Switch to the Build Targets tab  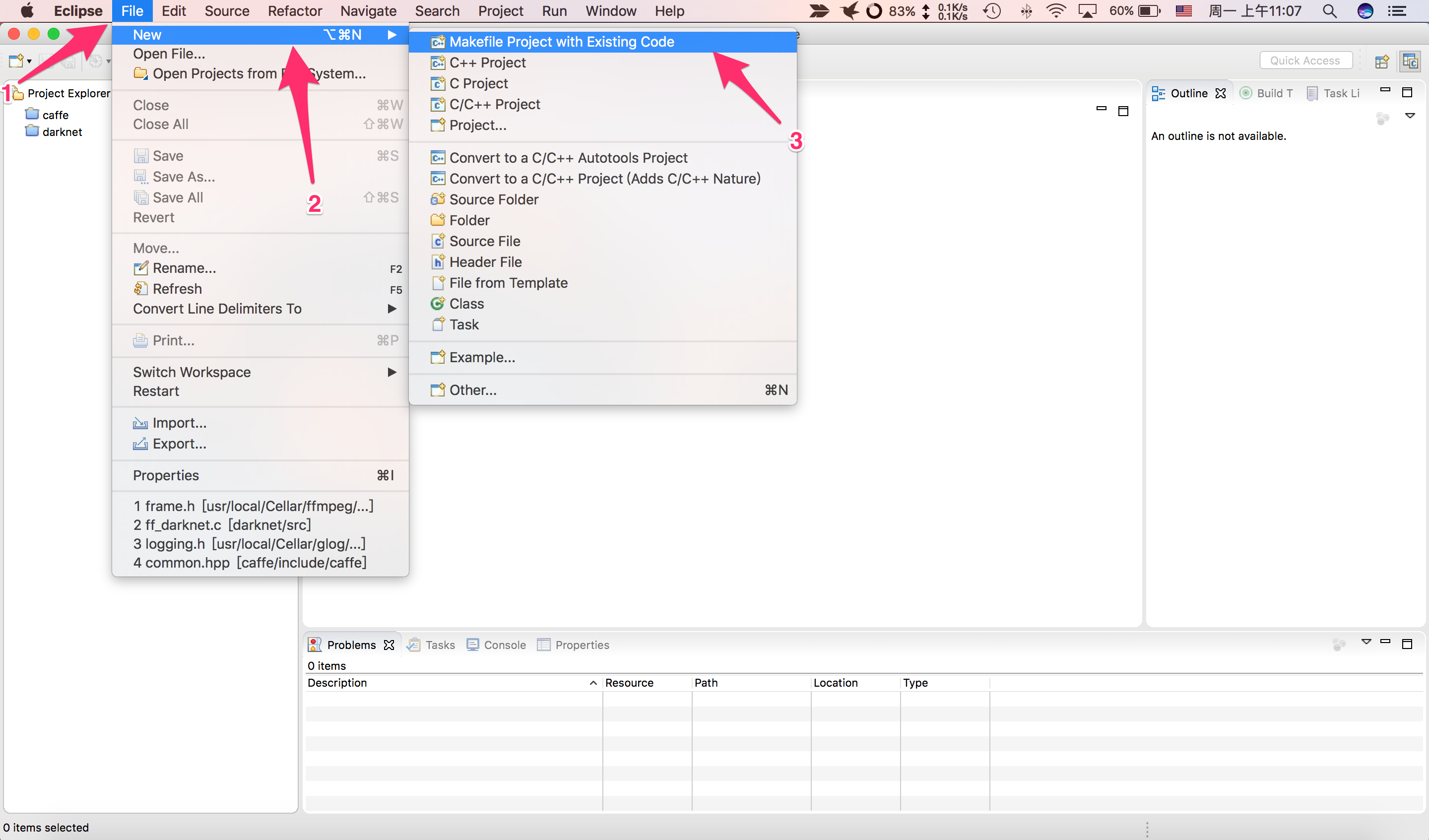(1267, 94)
